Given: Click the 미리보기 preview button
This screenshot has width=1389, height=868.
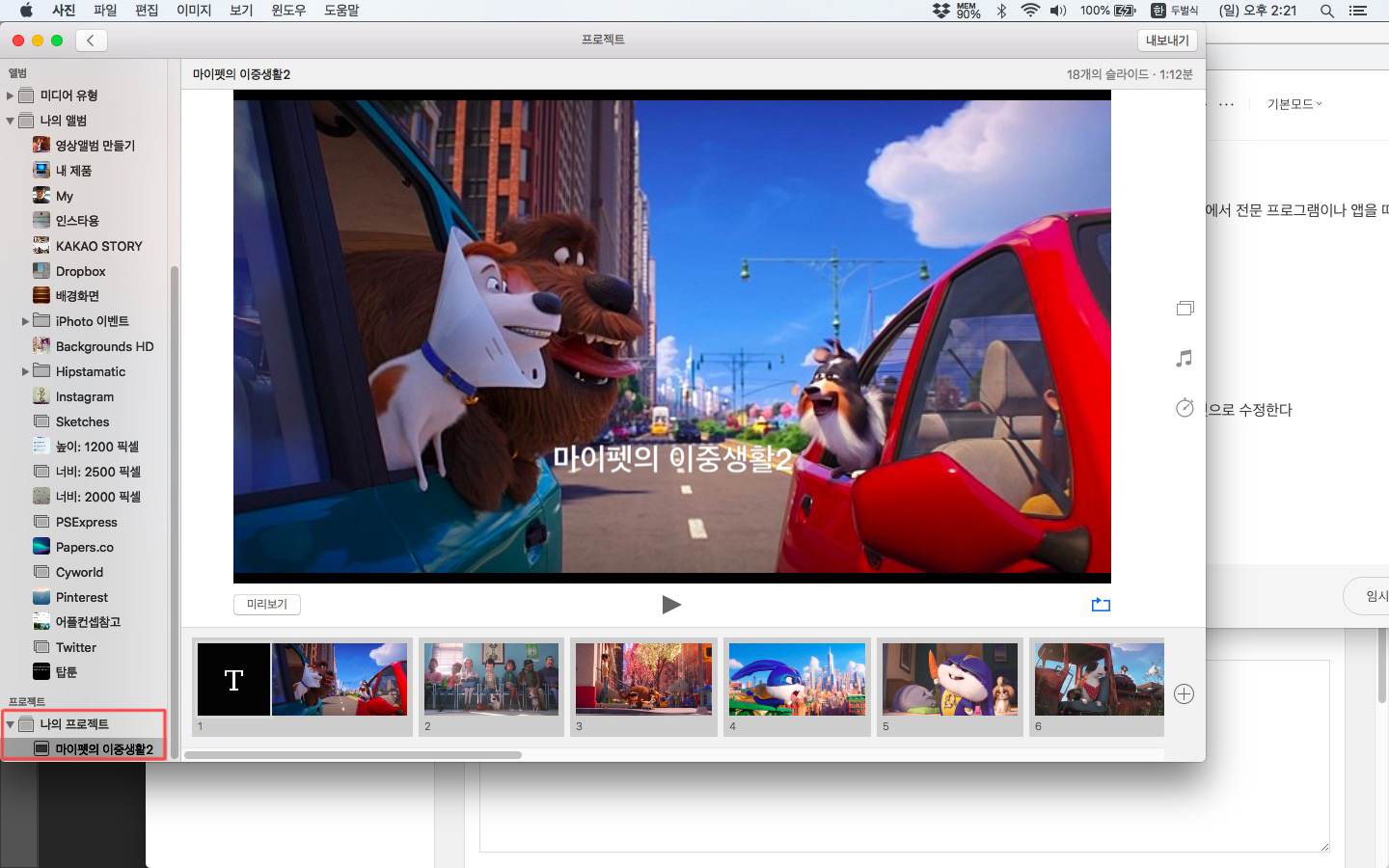Looking at the screenshot, I should (267, 605).
